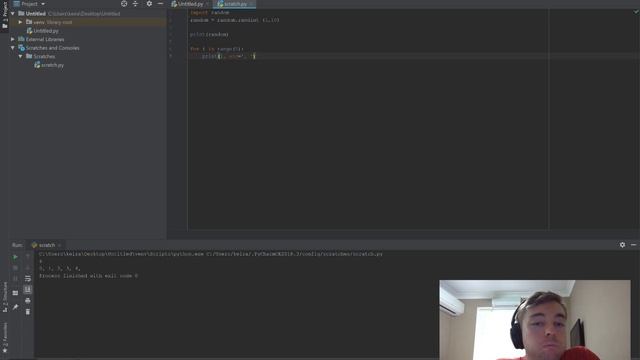Click the webcam video overlay

click(x=535, y=320)
